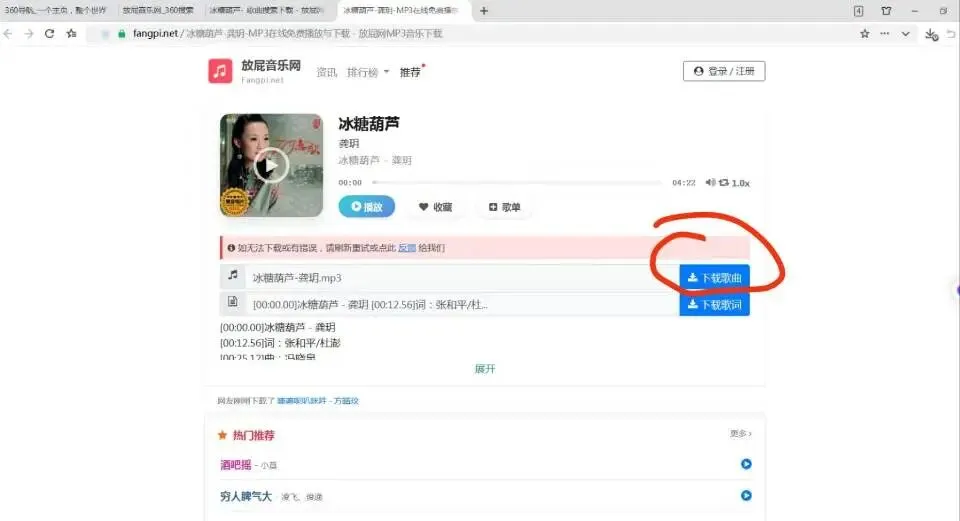Screen dimensions: 960x521
Task: Click the music note icon beside mp3 filename
Action: (233, 275)
